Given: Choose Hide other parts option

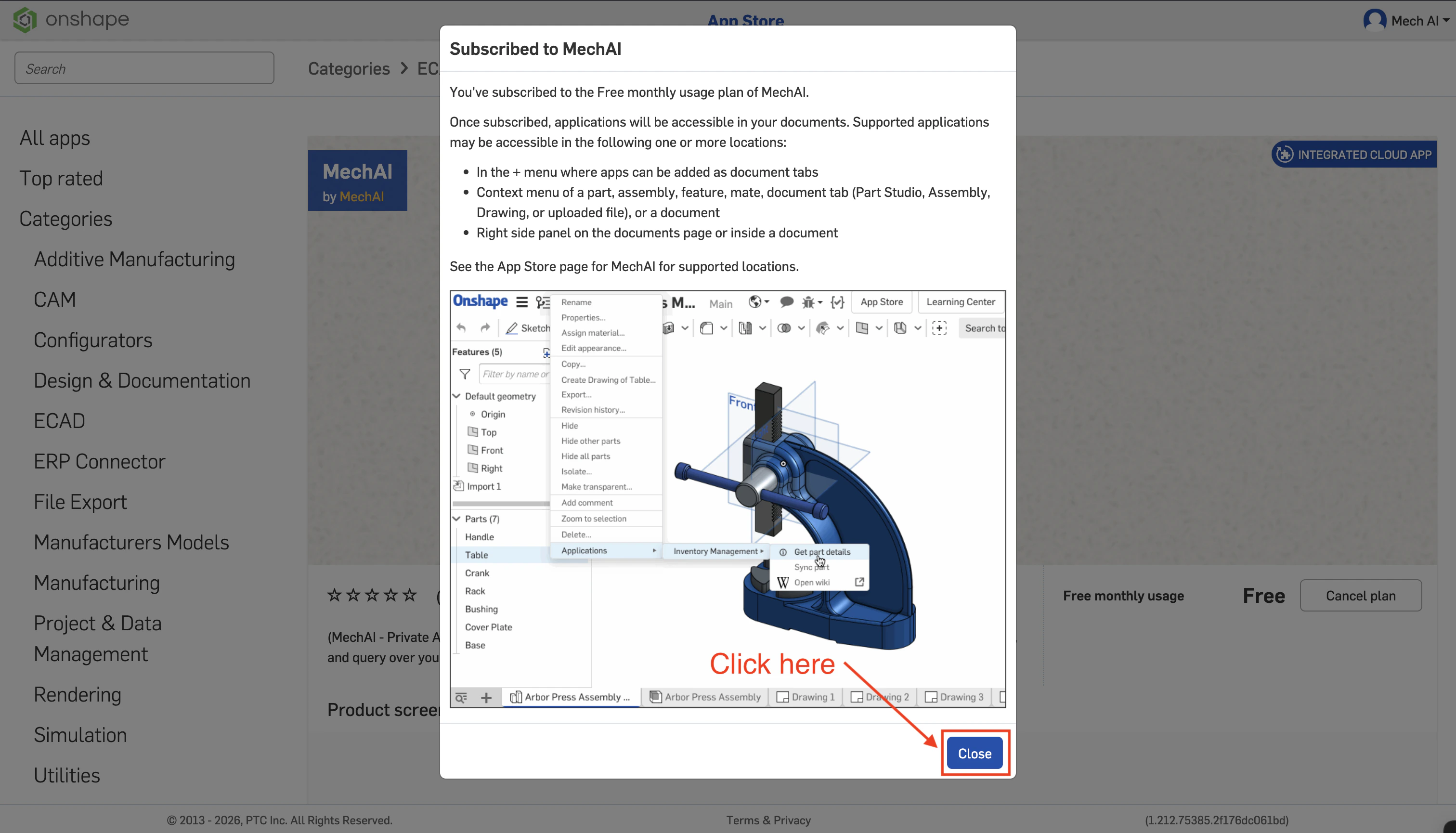Looking at the screenshot, I should click(590, 441).
